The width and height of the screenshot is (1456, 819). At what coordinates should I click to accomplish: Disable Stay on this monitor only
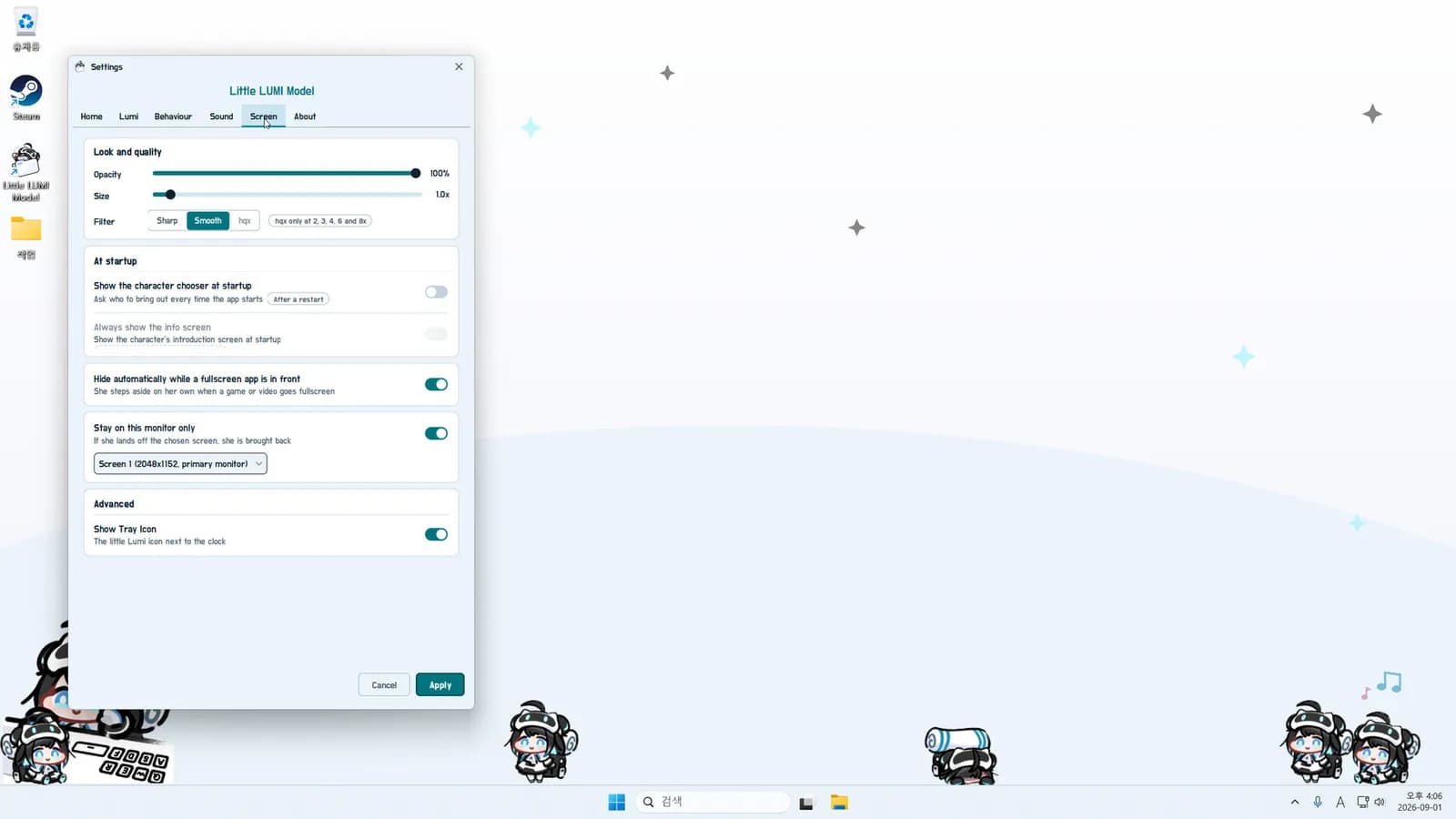click(436, 433)
